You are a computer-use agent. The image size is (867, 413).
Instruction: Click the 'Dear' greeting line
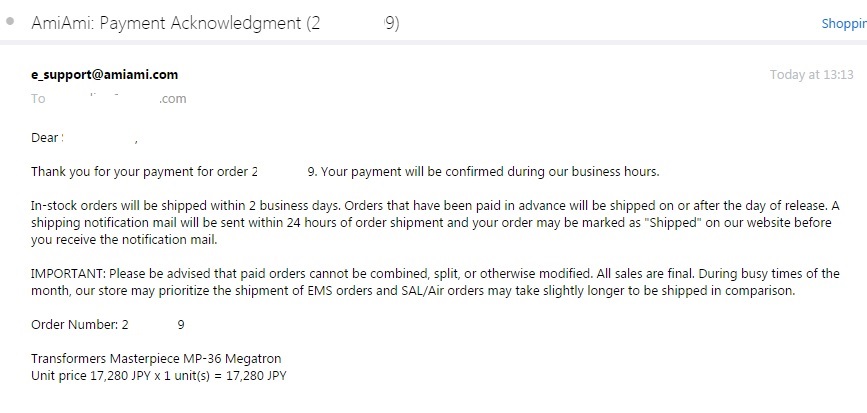(84, 138)
